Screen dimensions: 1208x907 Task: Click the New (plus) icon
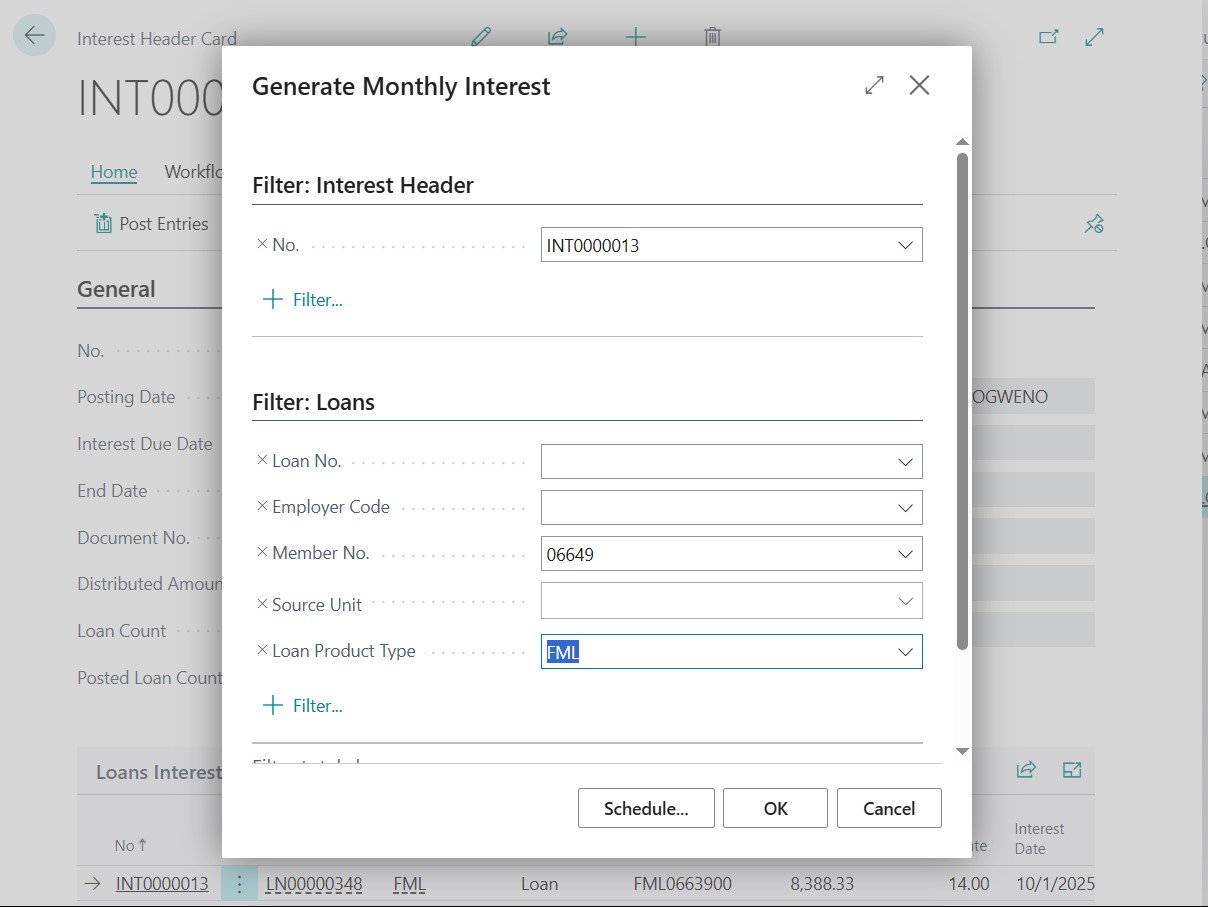636,36
